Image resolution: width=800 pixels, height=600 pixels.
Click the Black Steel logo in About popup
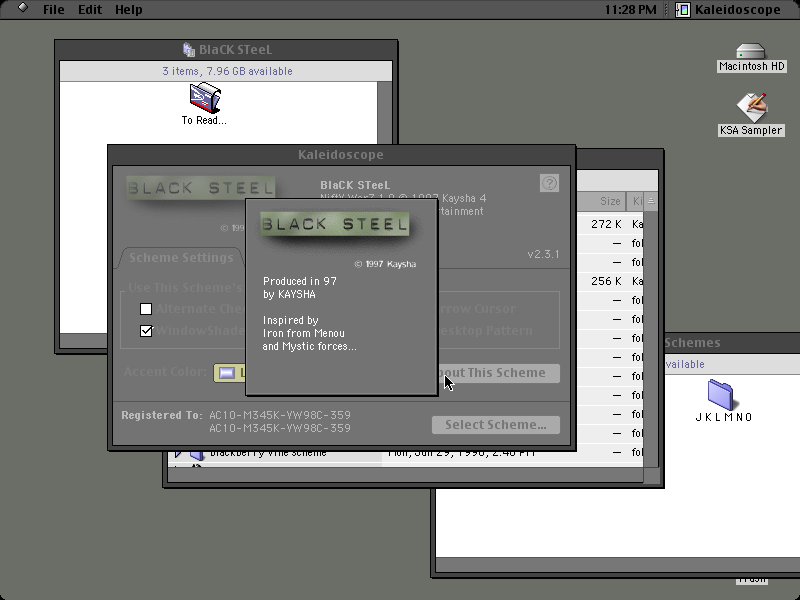pos(335,224)
